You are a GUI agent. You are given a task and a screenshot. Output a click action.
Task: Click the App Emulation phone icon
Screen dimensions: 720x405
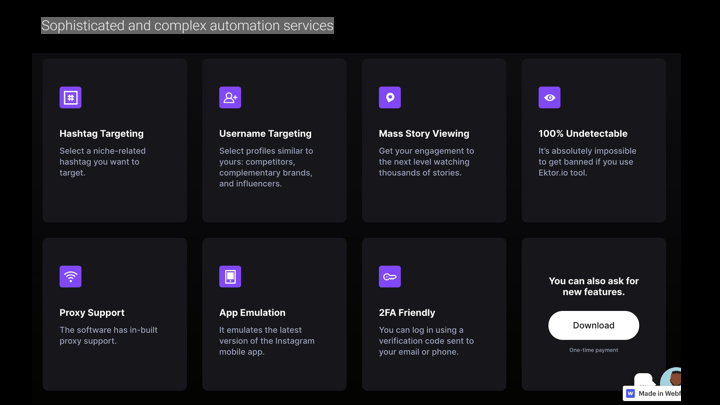pyautogui.click(x=230, y=276)
